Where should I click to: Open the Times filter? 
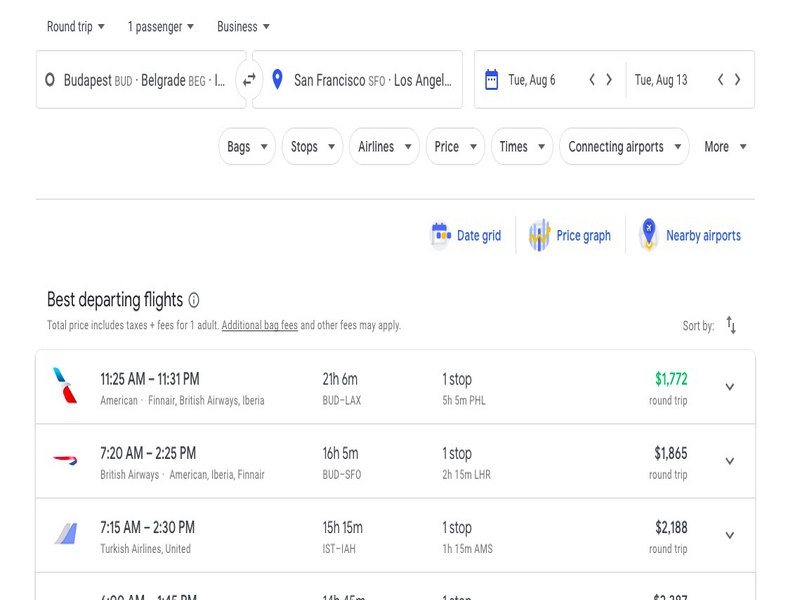click(522, 146)
